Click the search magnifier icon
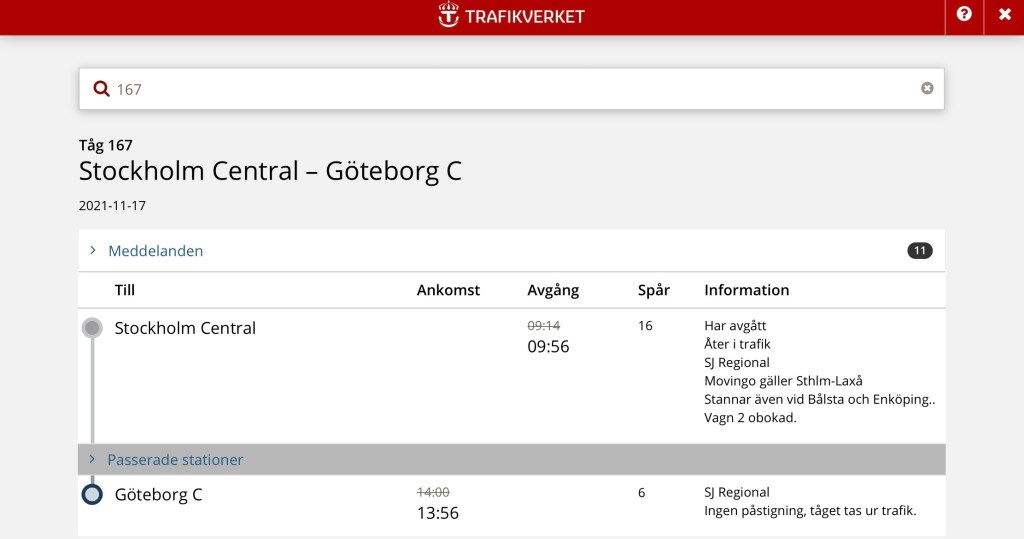The height and width of the screenshot is (539, 1024). point(101,89)
